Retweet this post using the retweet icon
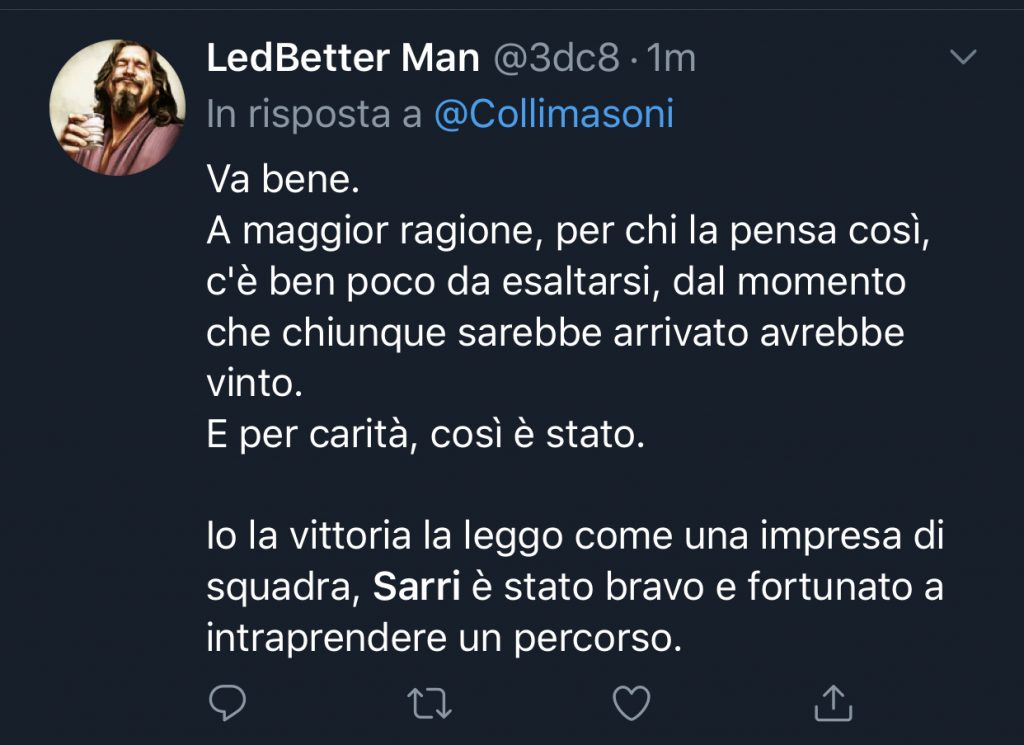This screenshot has height=745, width=1024. pos(430,703)
